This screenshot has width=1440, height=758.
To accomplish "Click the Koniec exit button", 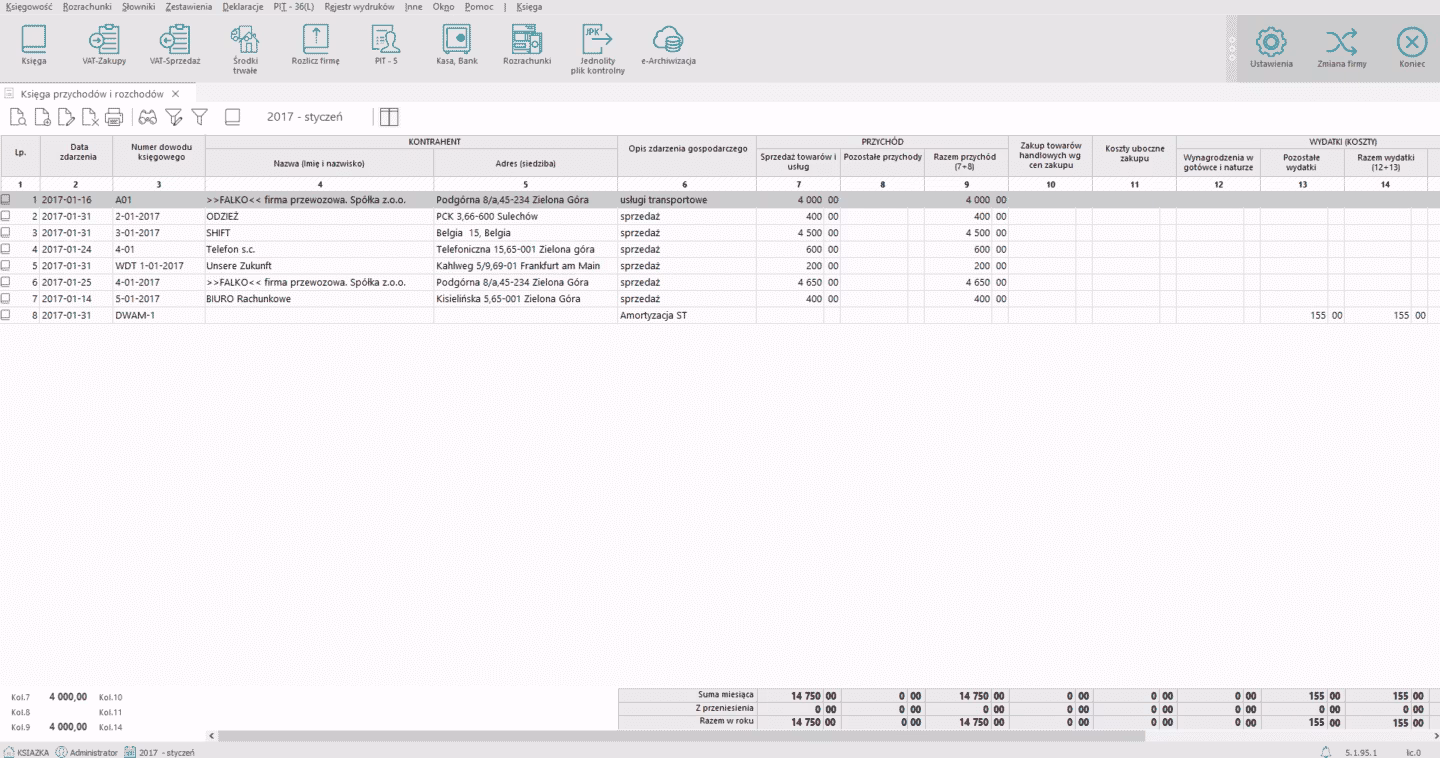I will click(x=1411, y=42).
